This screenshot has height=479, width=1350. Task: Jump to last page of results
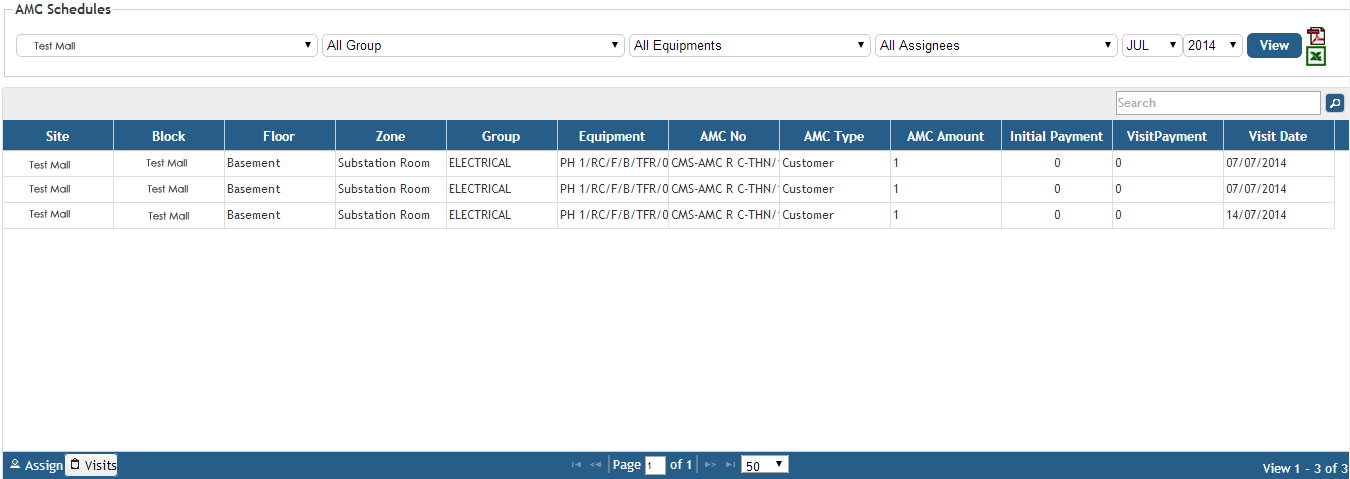(730, 465)
